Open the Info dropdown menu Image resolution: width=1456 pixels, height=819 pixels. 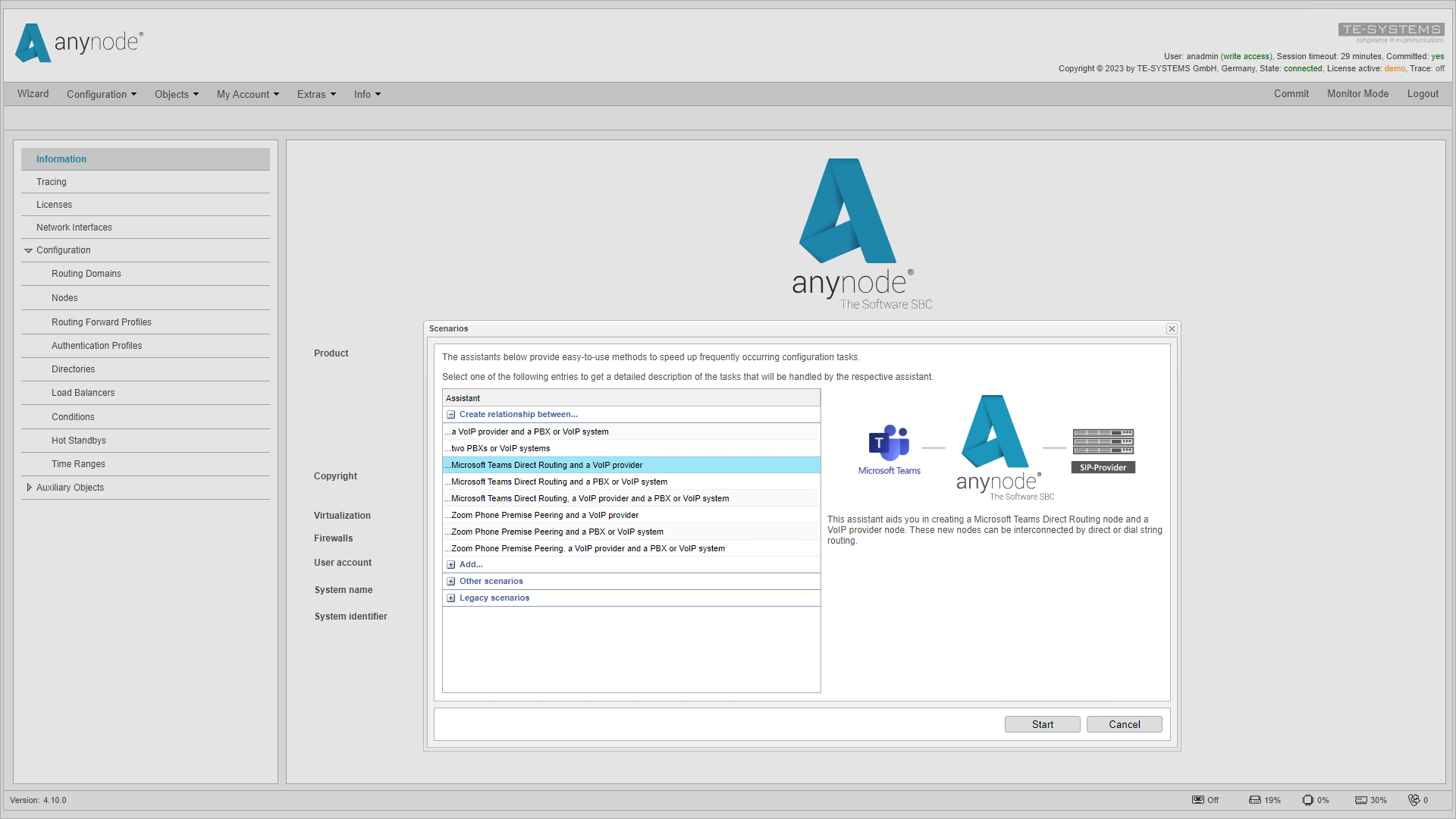(x=367, y=94)
